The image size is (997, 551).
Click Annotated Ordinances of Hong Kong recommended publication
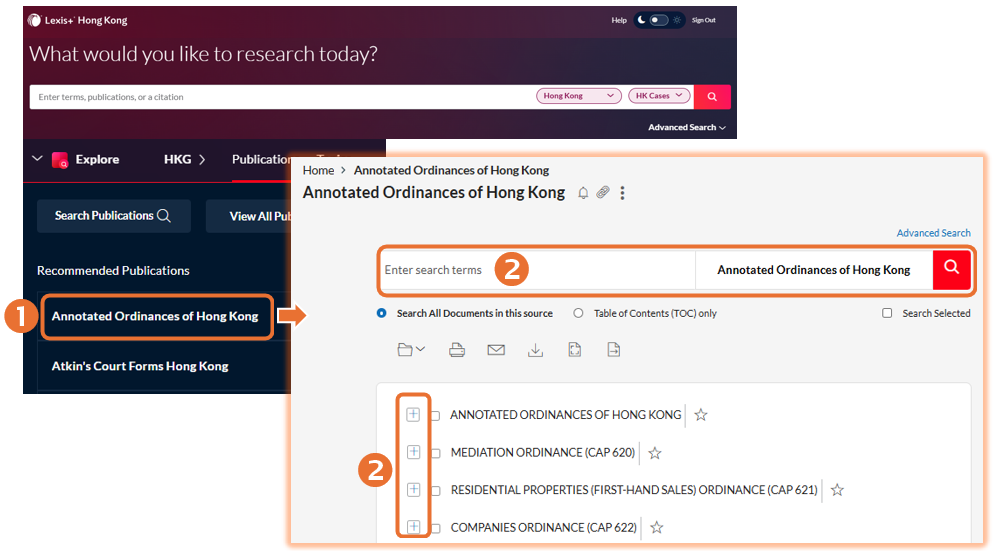click(x=155, y=316)
